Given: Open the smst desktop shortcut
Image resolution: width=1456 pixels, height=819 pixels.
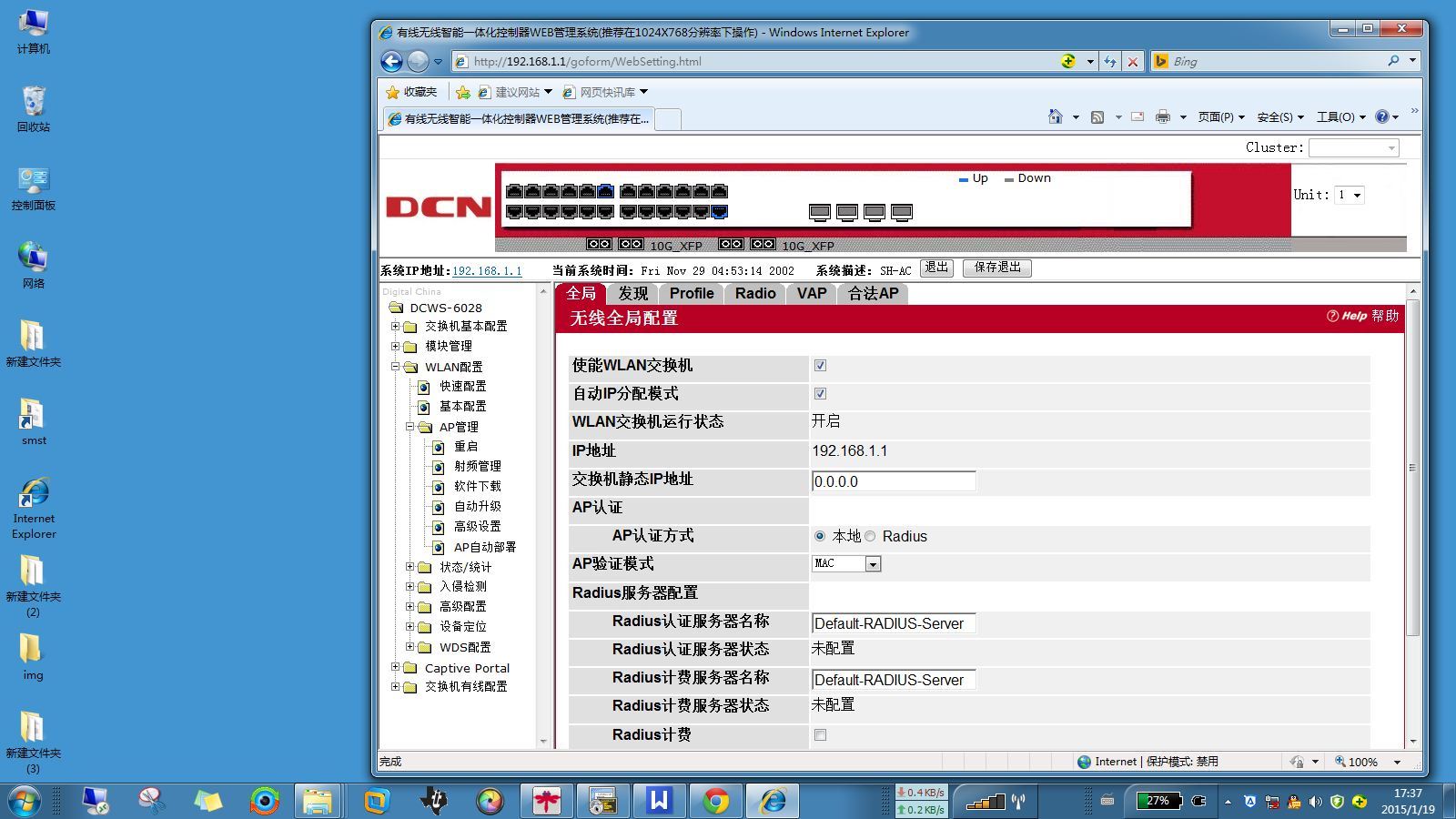Looking at the screenshot, I should click(34, 422).
